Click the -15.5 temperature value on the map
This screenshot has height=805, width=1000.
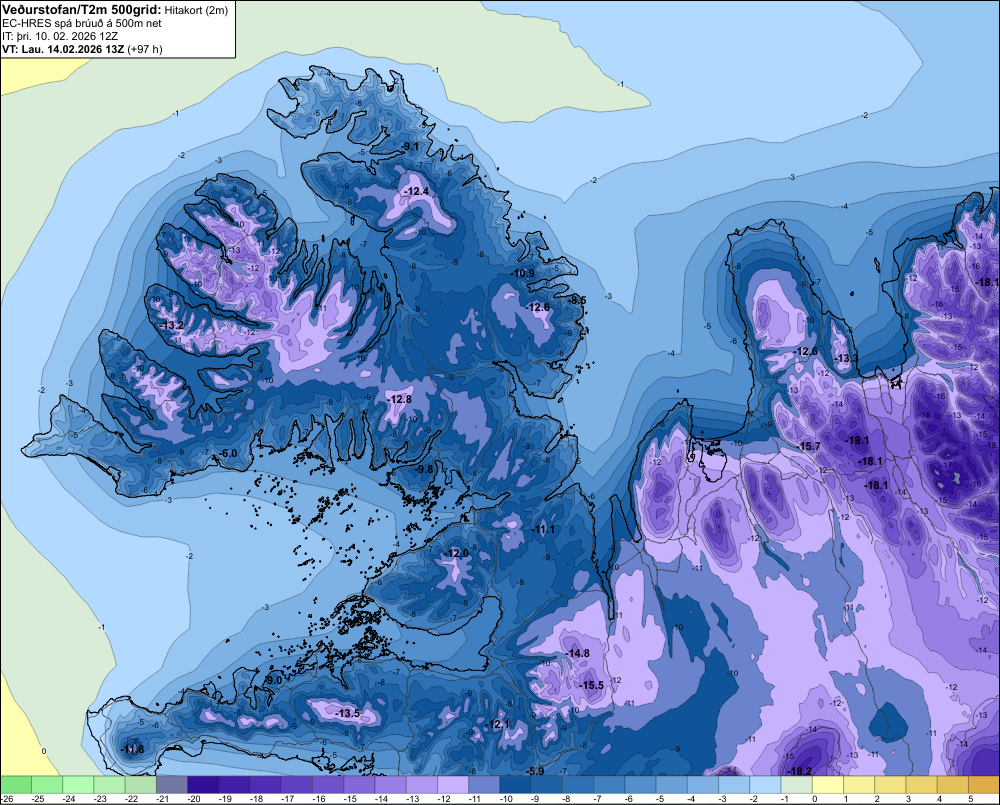pos(591,685)
